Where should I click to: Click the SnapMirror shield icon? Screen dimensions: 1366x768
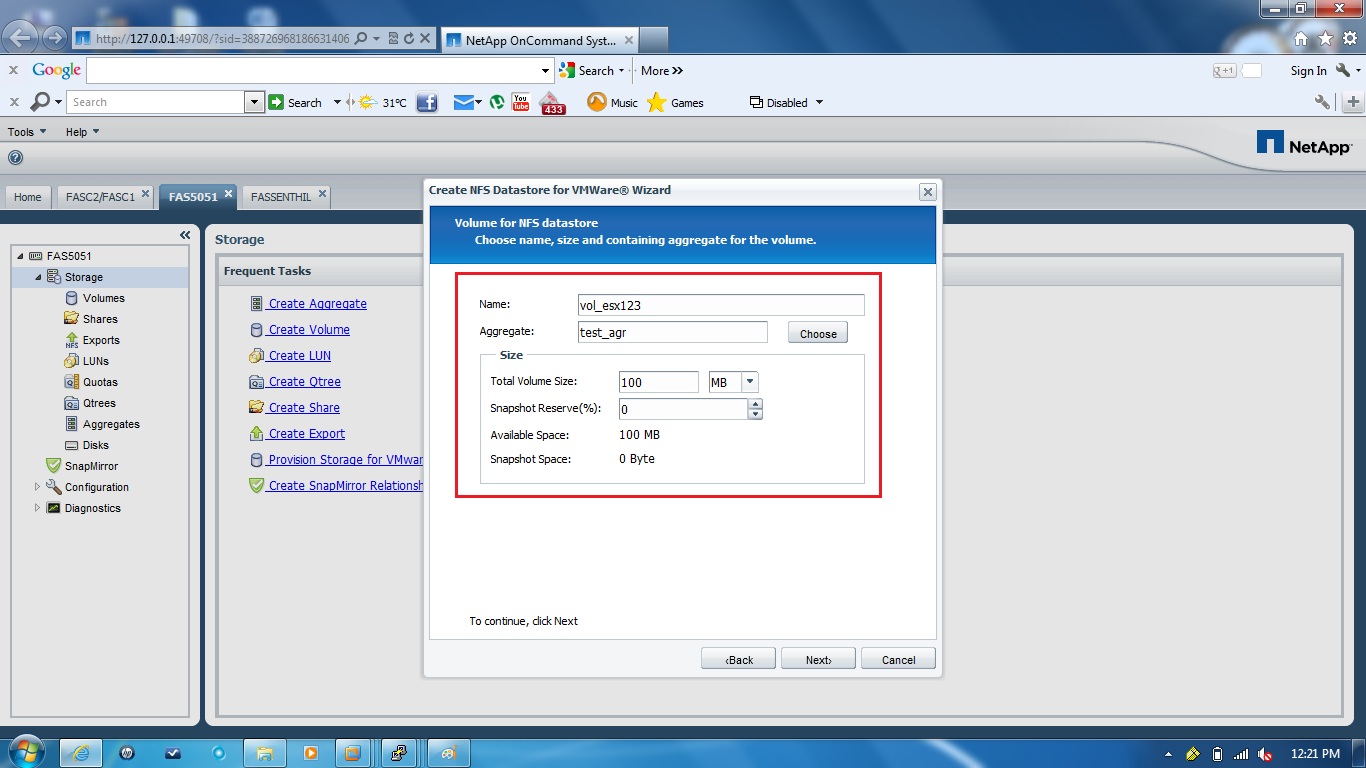[x=54, y=465]
